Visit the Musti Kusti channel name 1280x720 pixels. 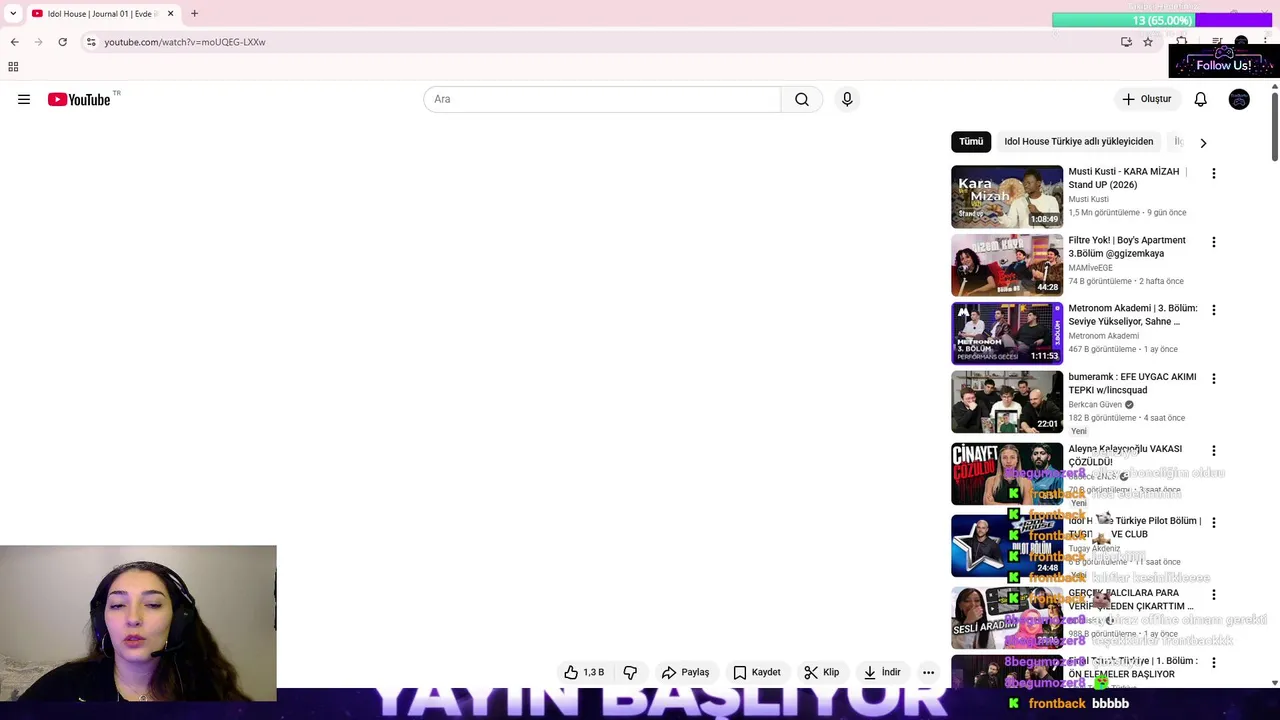(x=1088, y=199)
